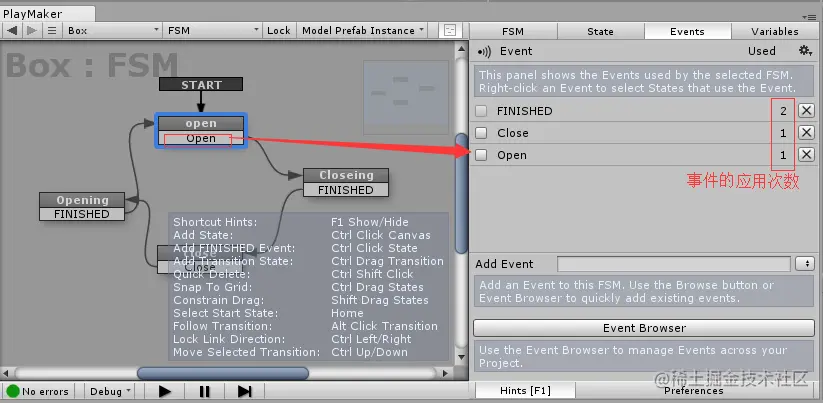Toggle the Lock selection button
This screenshot has height=403, width=823.
click(279, 30)
